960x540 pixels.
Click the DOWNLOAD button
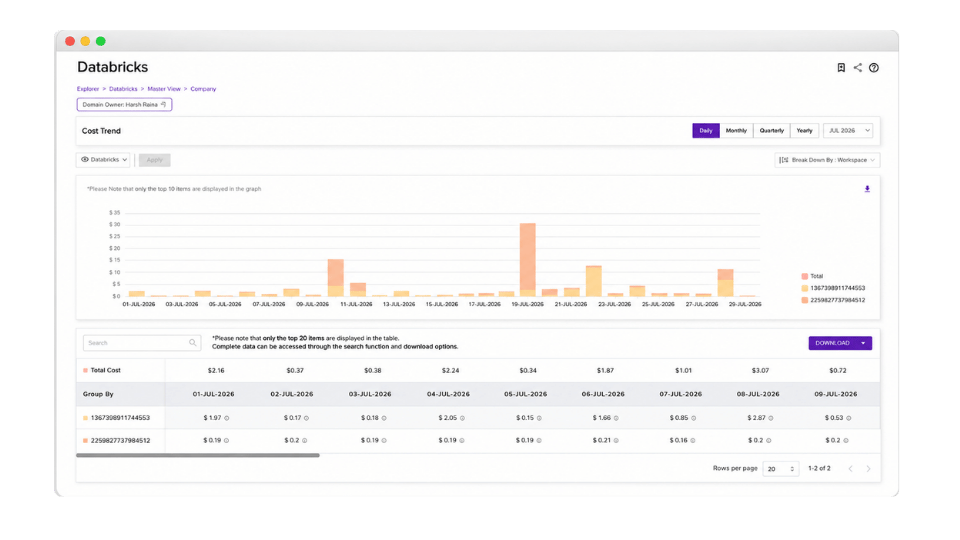click(840, 343)
